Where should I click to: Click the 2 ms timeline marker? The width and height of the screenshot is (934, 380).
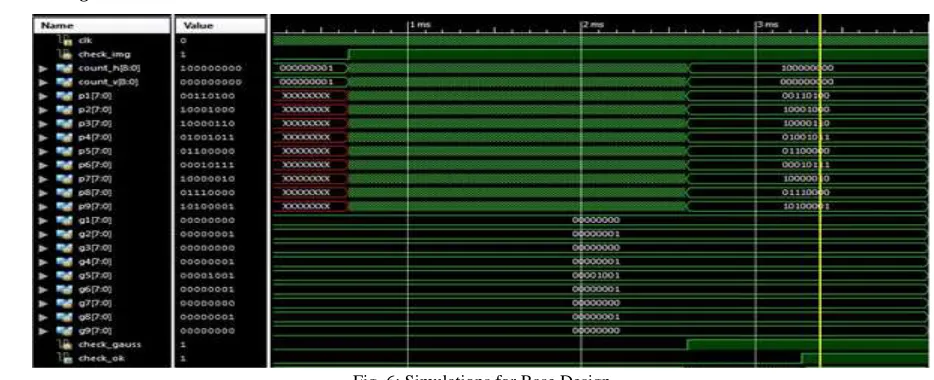(x=592, y=25)
